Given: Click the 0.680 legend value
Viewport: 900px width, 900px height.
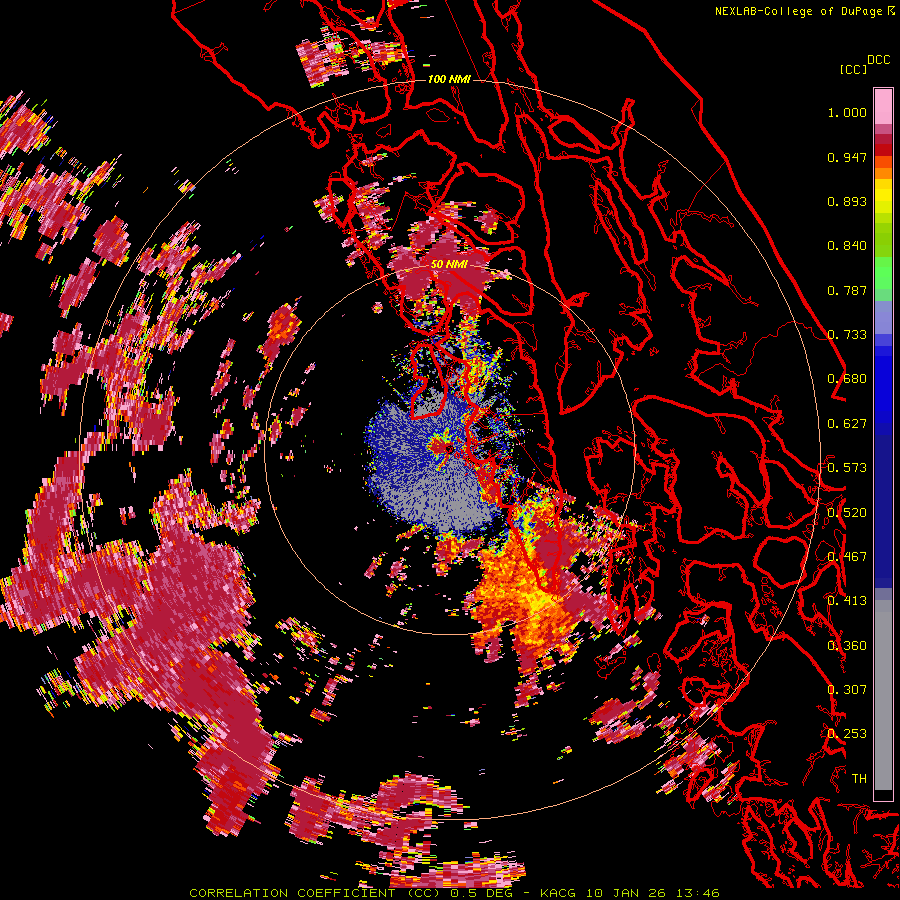Looking at the screenshot, I should (847, 379).
